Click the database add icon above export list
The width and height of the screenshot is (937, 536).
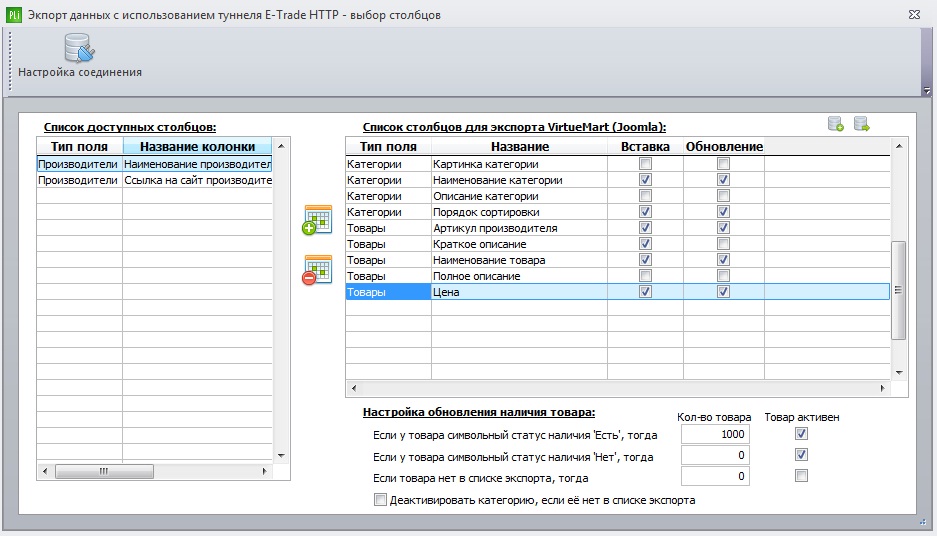835,124
